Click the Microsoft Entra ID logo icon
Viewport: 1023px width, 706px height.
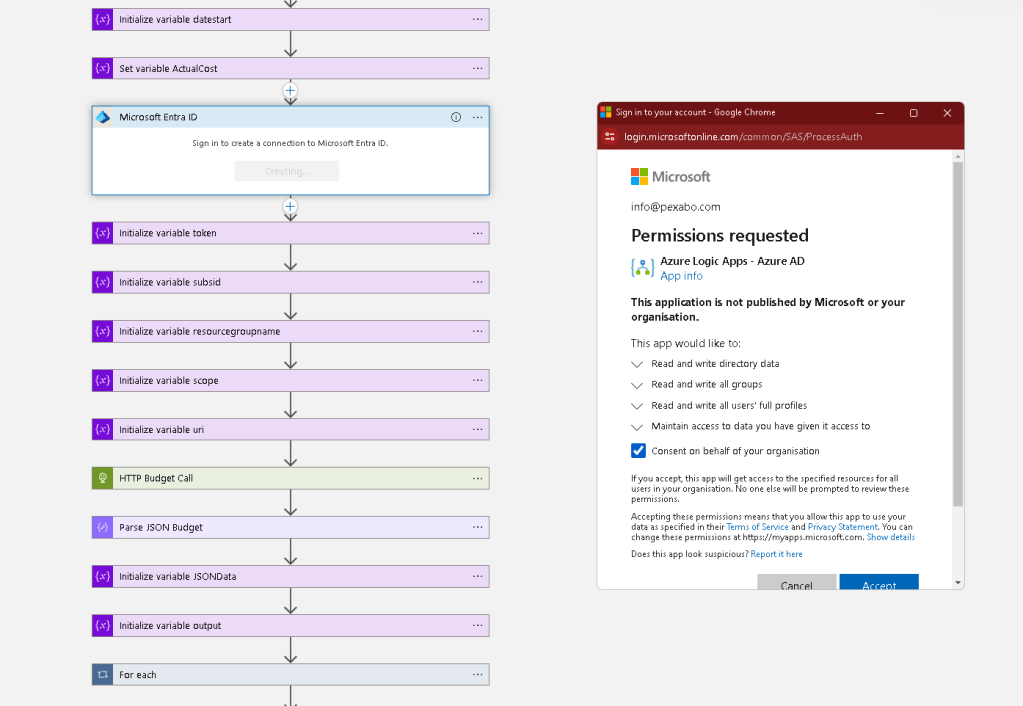click(103, 117)
